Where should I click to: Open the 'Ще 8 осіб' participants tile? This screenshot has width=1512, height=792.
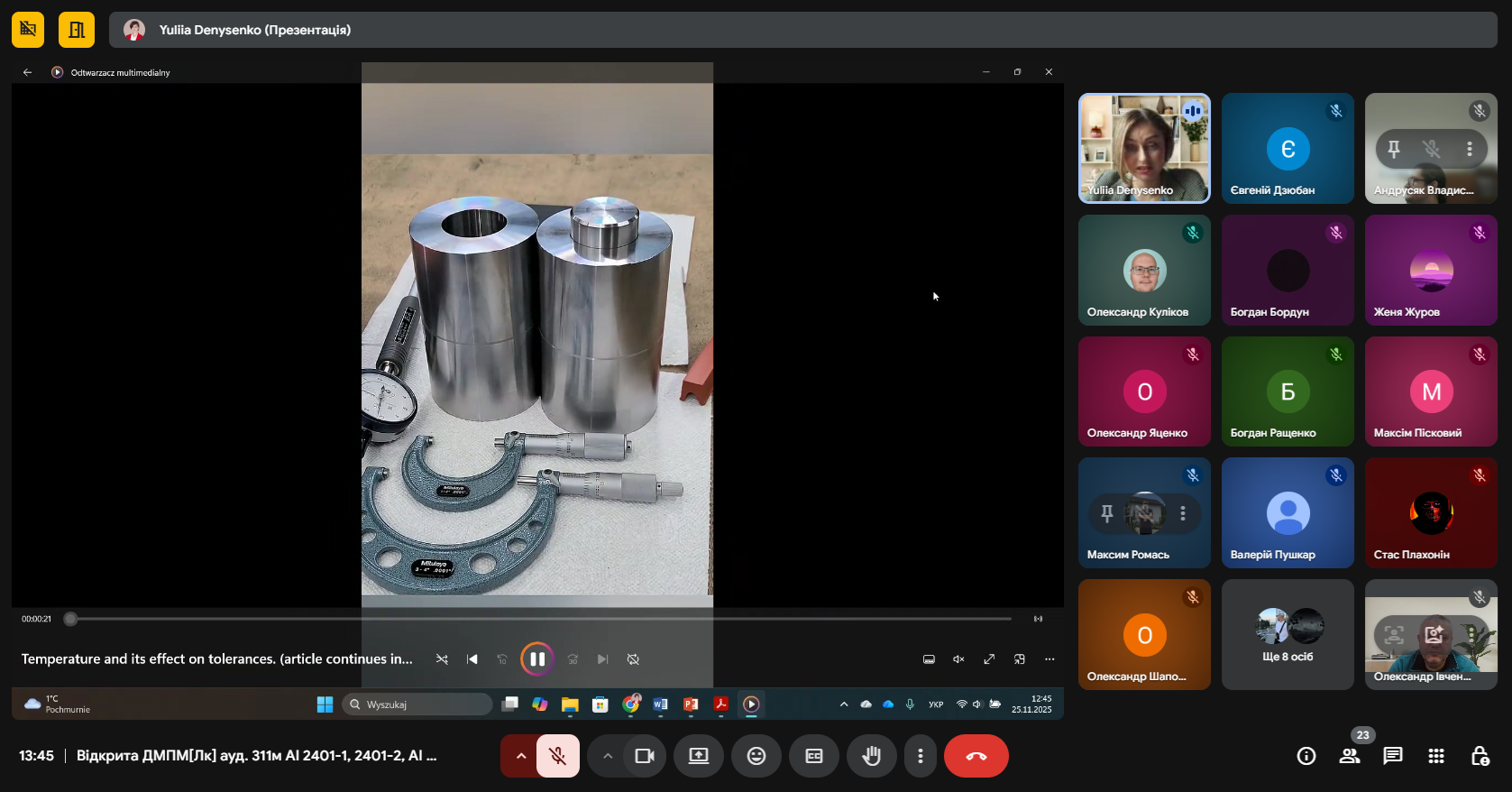click(1287, 635)
